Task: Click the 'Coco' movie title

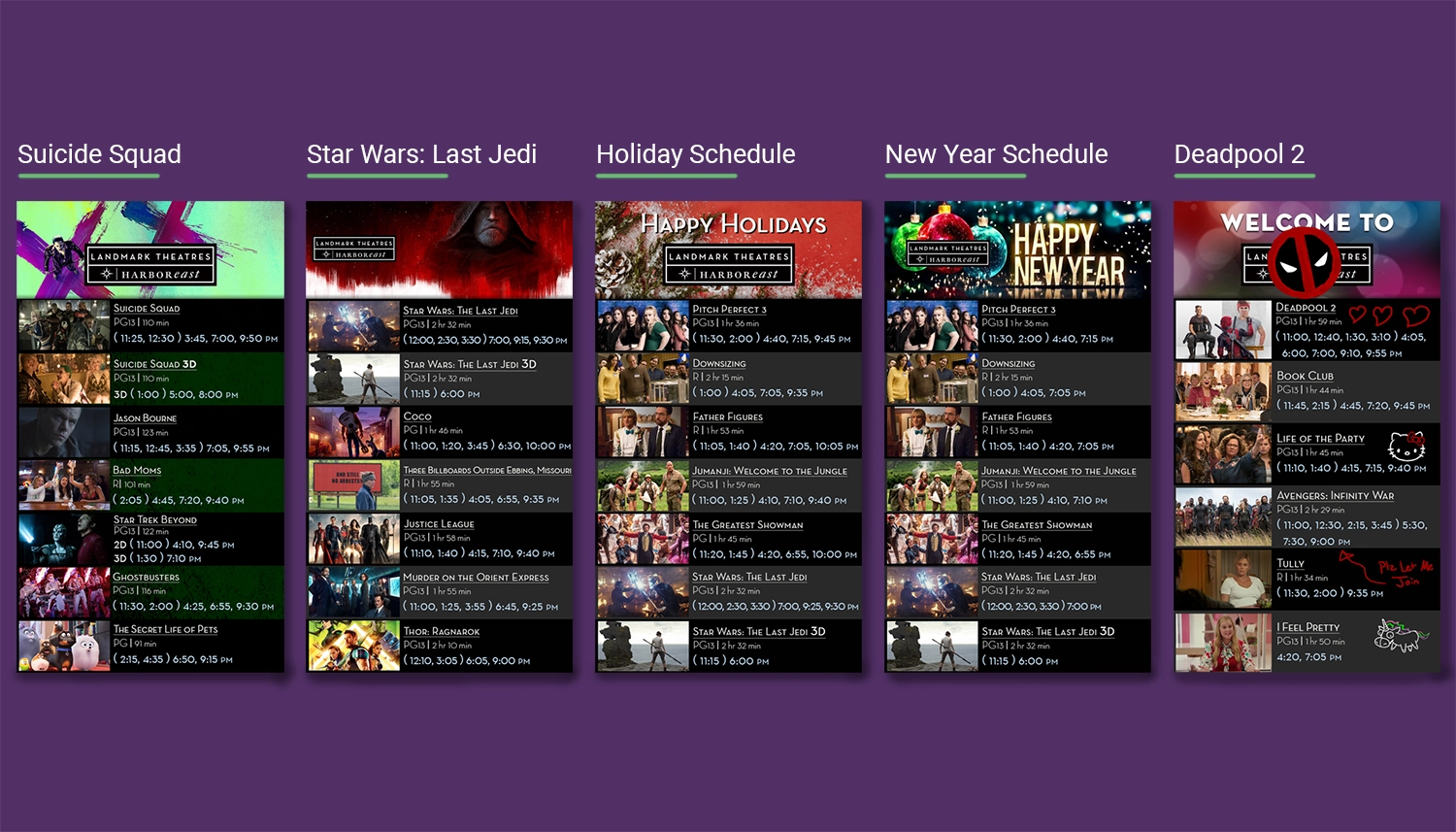Action: [x=417, y=416]
